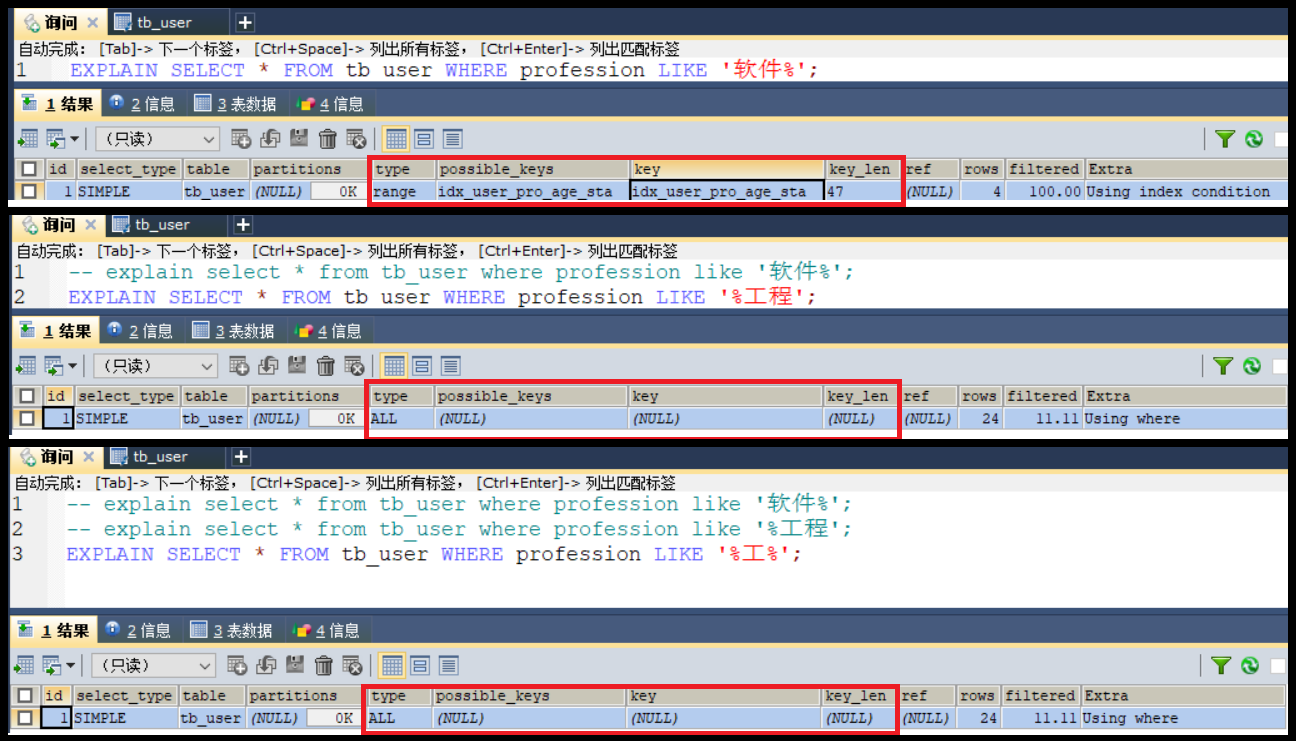
Task: Tick the row checkbox in bottom panel result
Action: 25,717
